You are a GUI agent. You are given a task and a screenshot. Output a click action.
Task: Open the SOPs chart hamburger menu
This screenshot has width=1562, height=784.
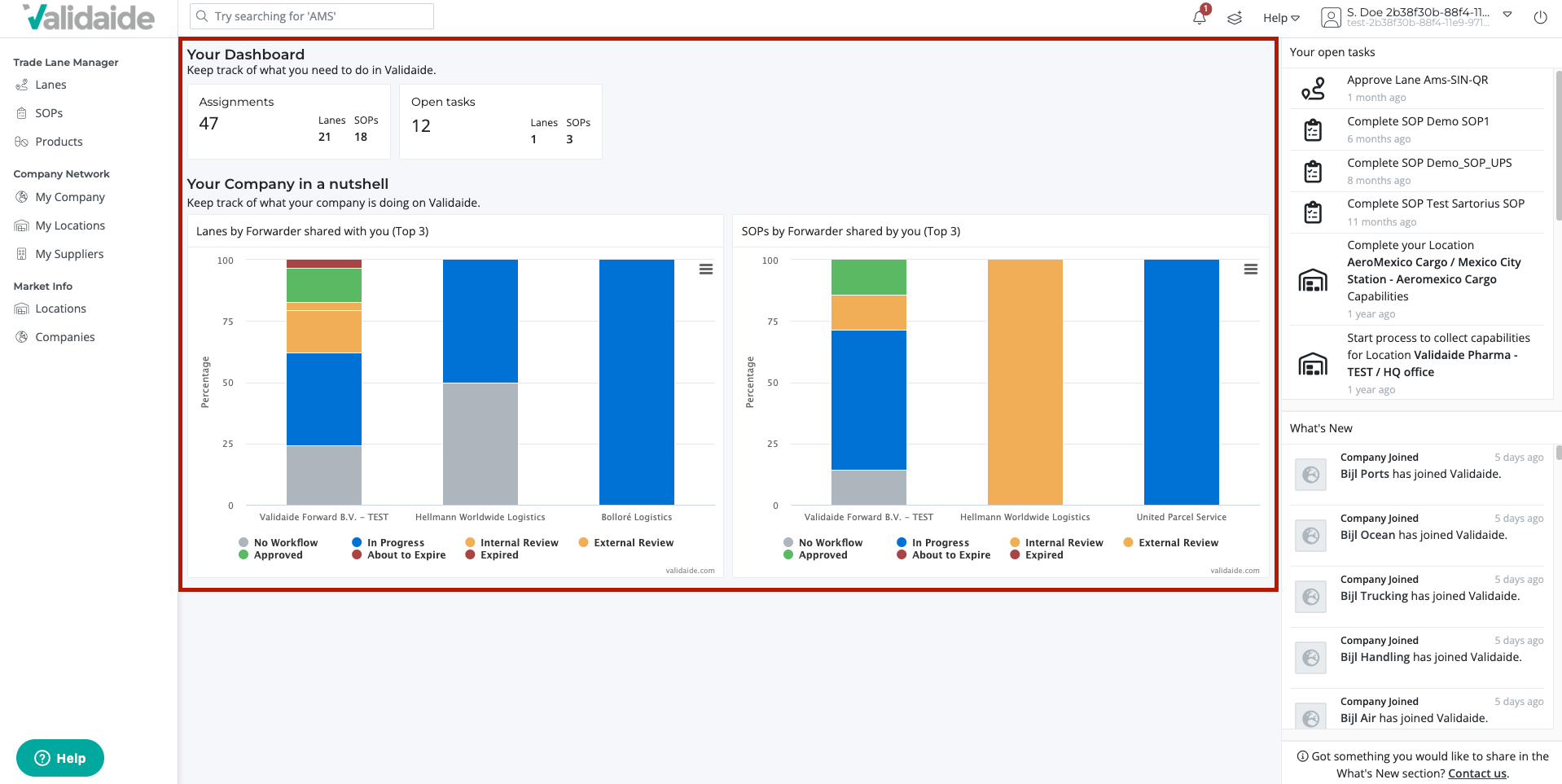click(1251, 269)
